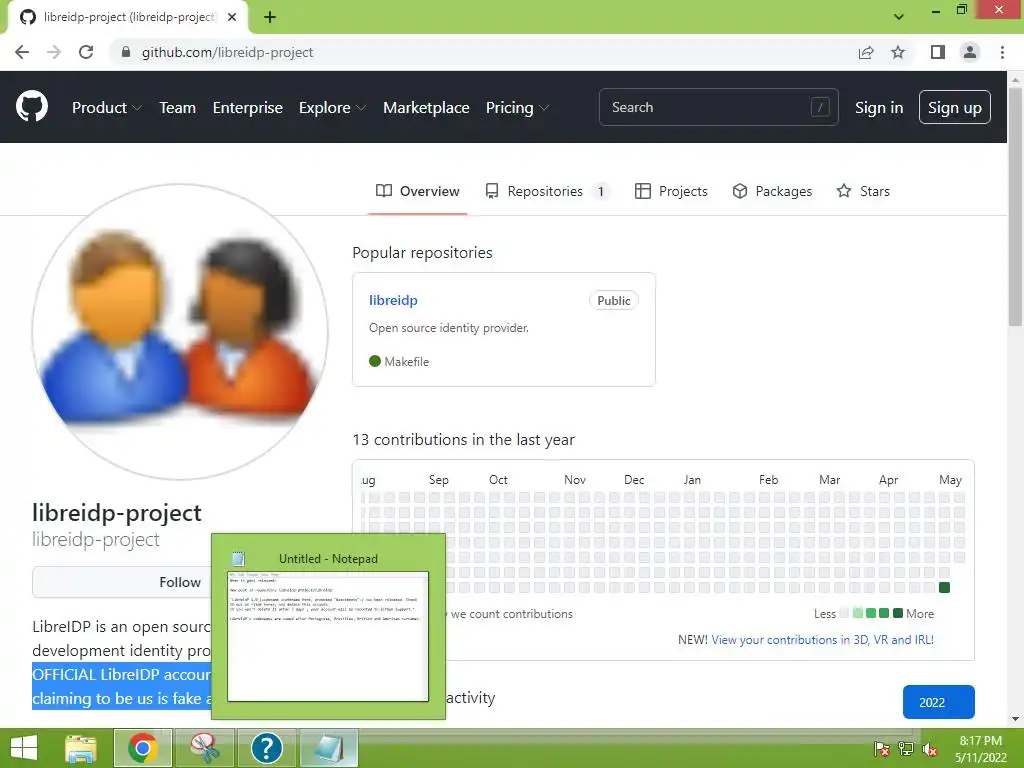
Task: Click the network tray icon
Action: (x=906, y=750)
